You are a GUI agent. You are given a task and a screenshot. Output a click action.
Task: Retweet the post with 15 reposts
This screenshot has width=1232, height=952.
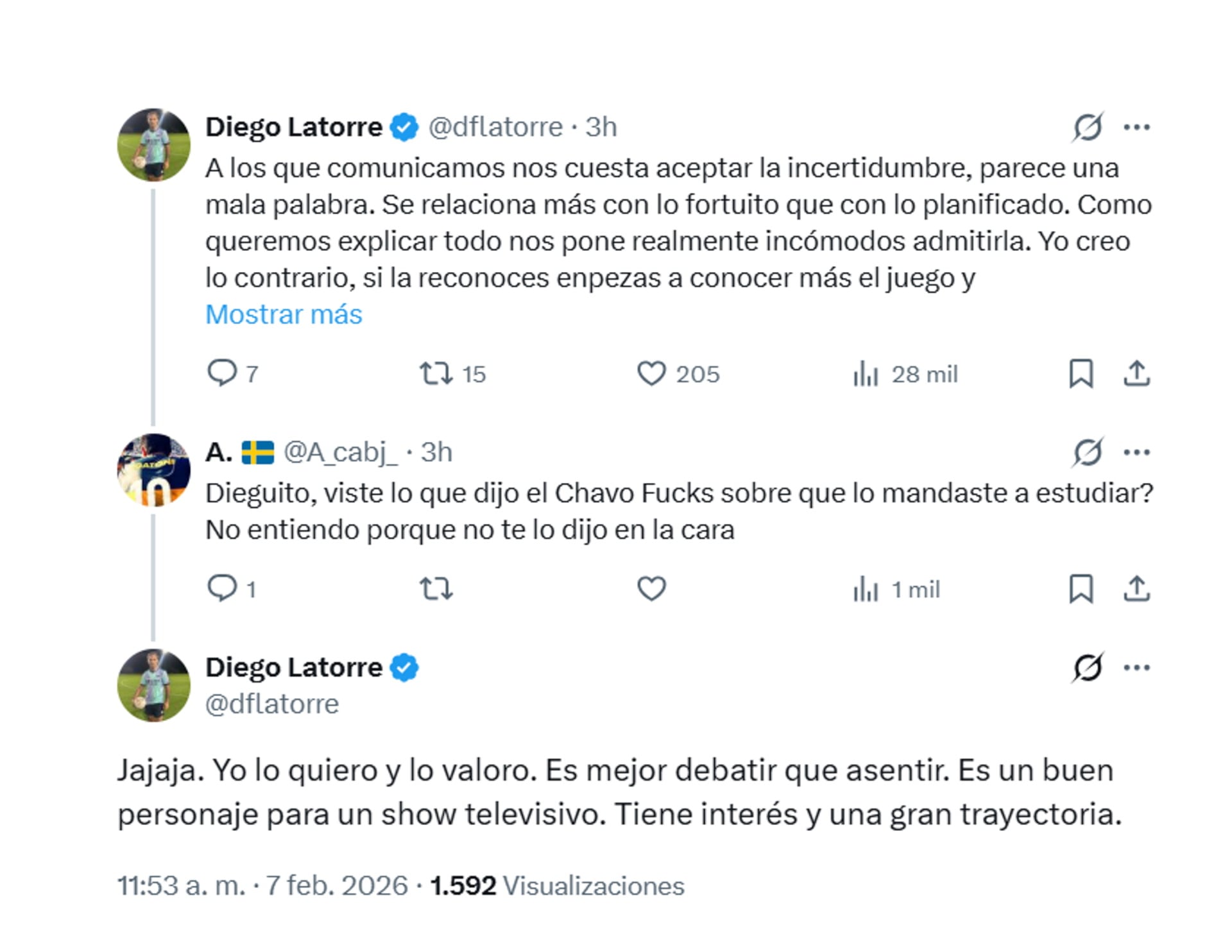436,373
